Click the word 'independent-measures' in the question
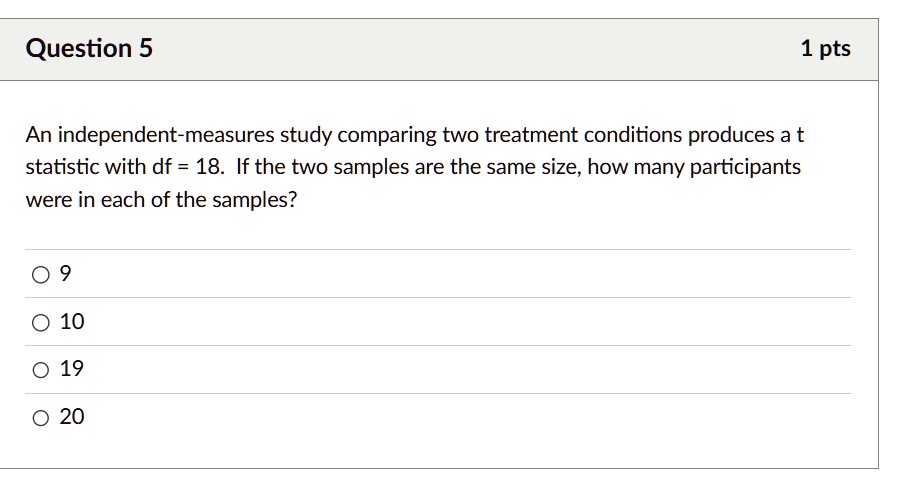 click(x=166, y=135)
